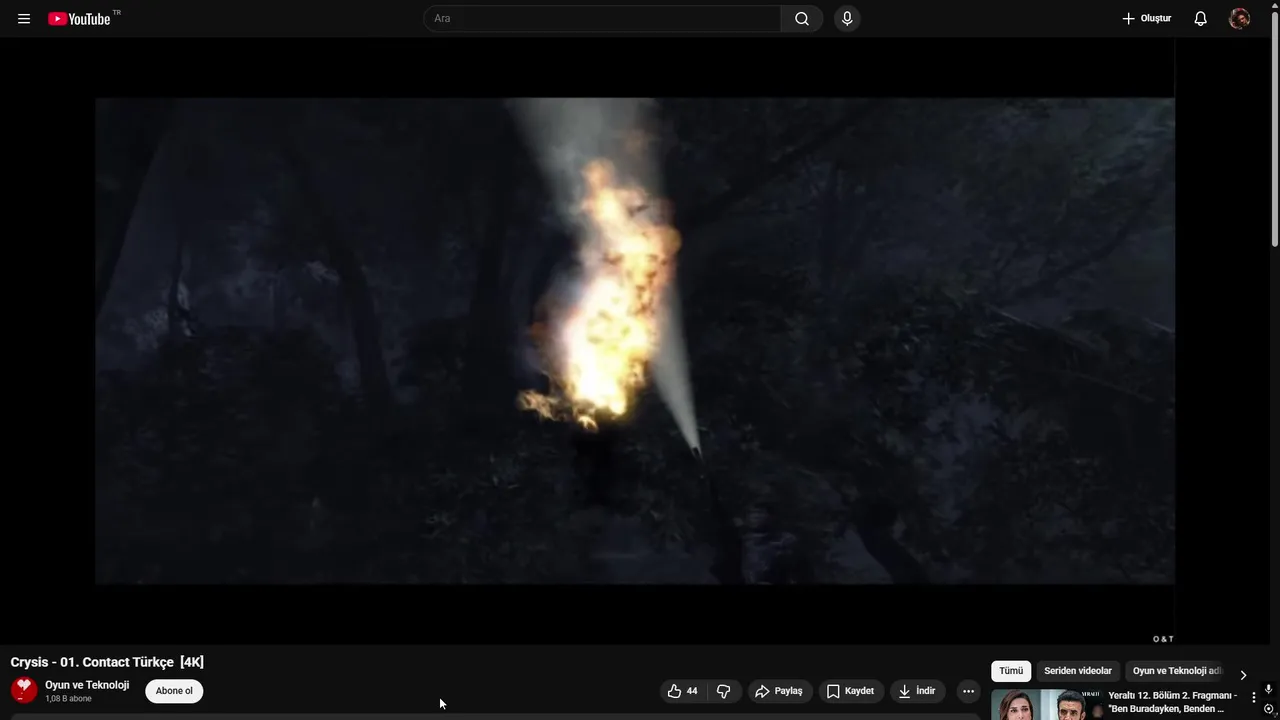The width and height of the screenshot is (1280, 720).
Task: Open the account avatar menu
Action: (1239, 19)
